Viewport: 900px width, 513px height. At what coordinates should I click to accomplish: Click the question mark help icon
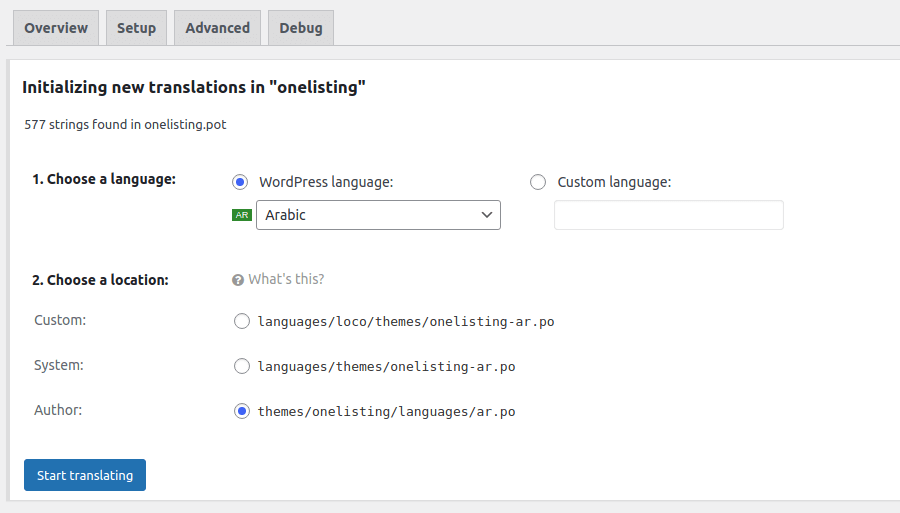pyautogui.click(x=238, y=280)
